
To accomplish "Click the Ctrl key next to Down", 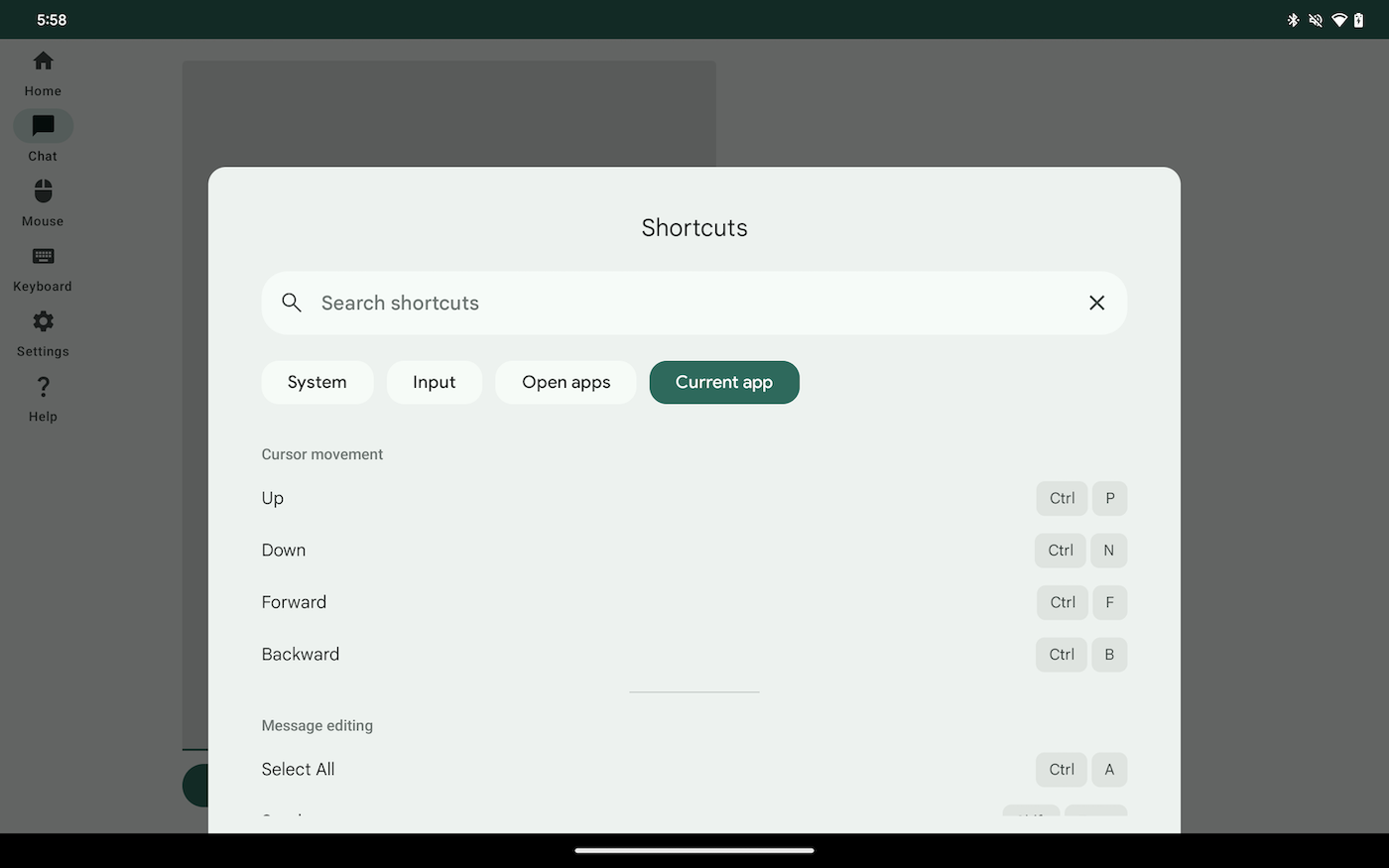I will point(1060,551).
